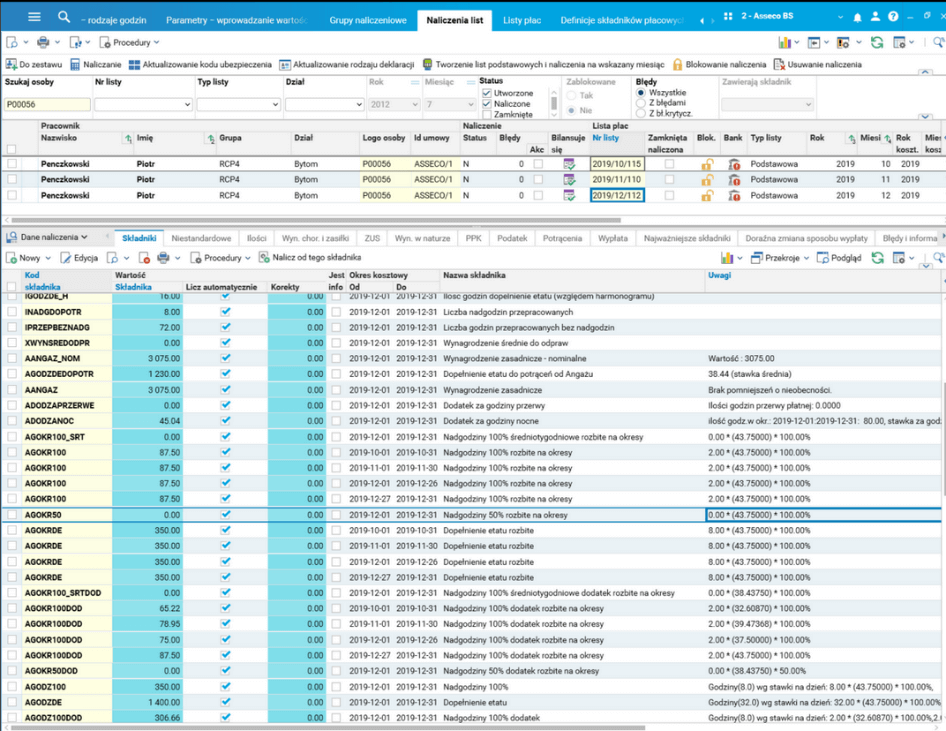Click the help question mark icon
946x731 pixels.
tap(894, 17)
